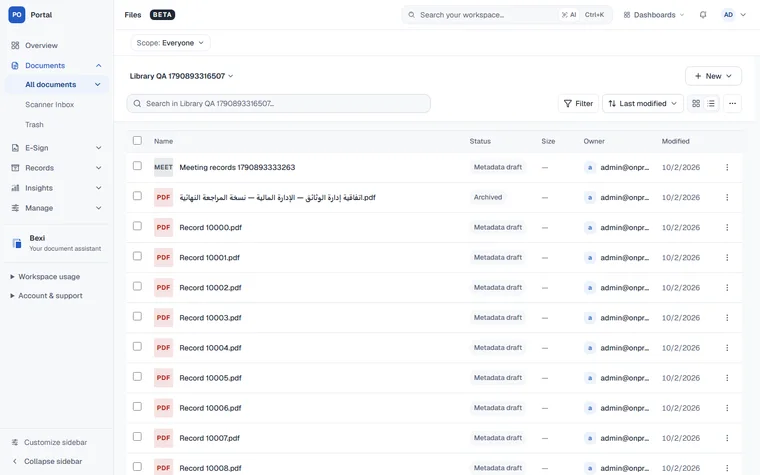Open the notifications bell icon

pos(703,15)
